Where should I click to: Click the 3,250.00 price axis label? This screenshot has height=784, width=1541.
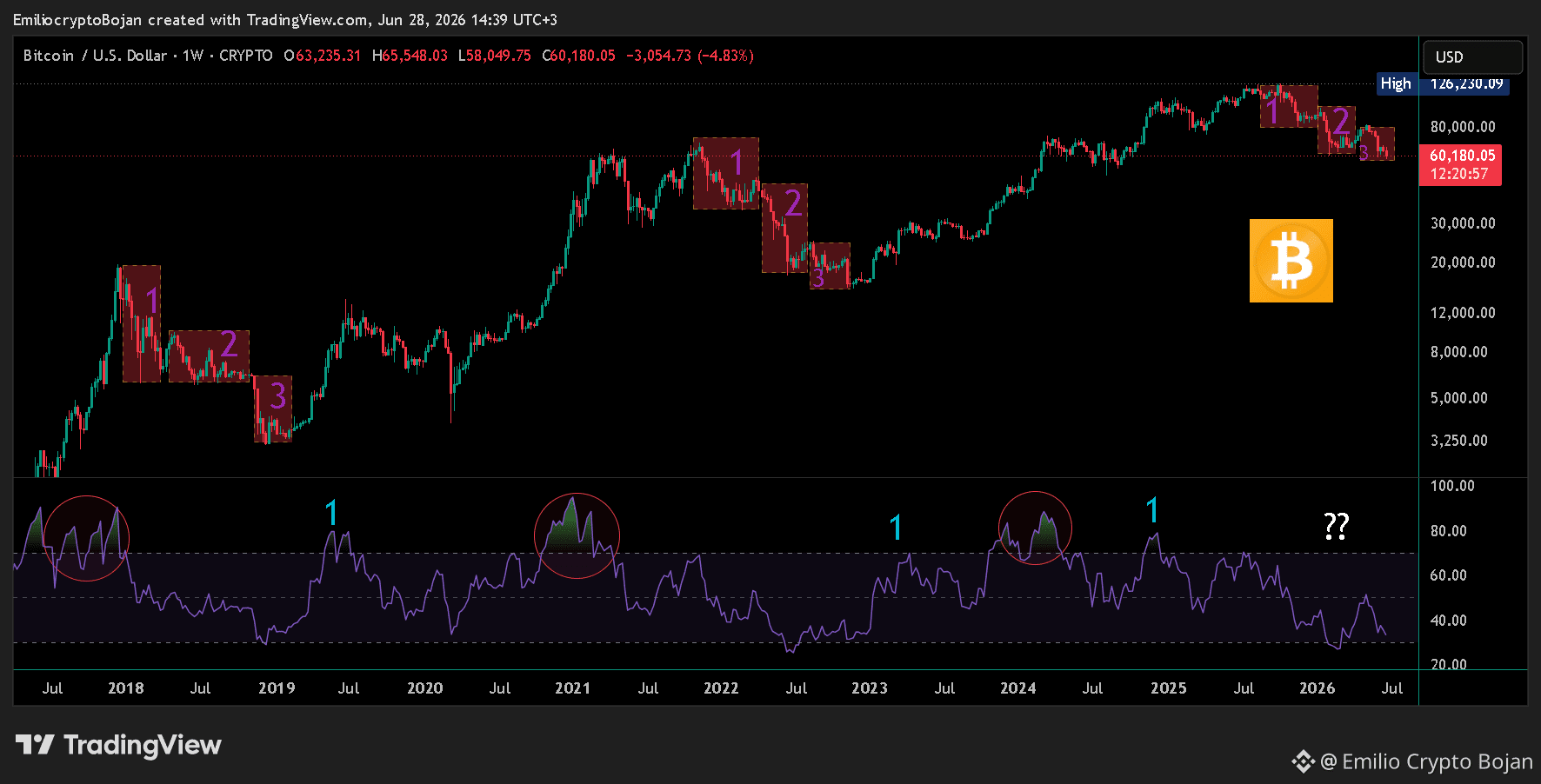pos(1459,441)
